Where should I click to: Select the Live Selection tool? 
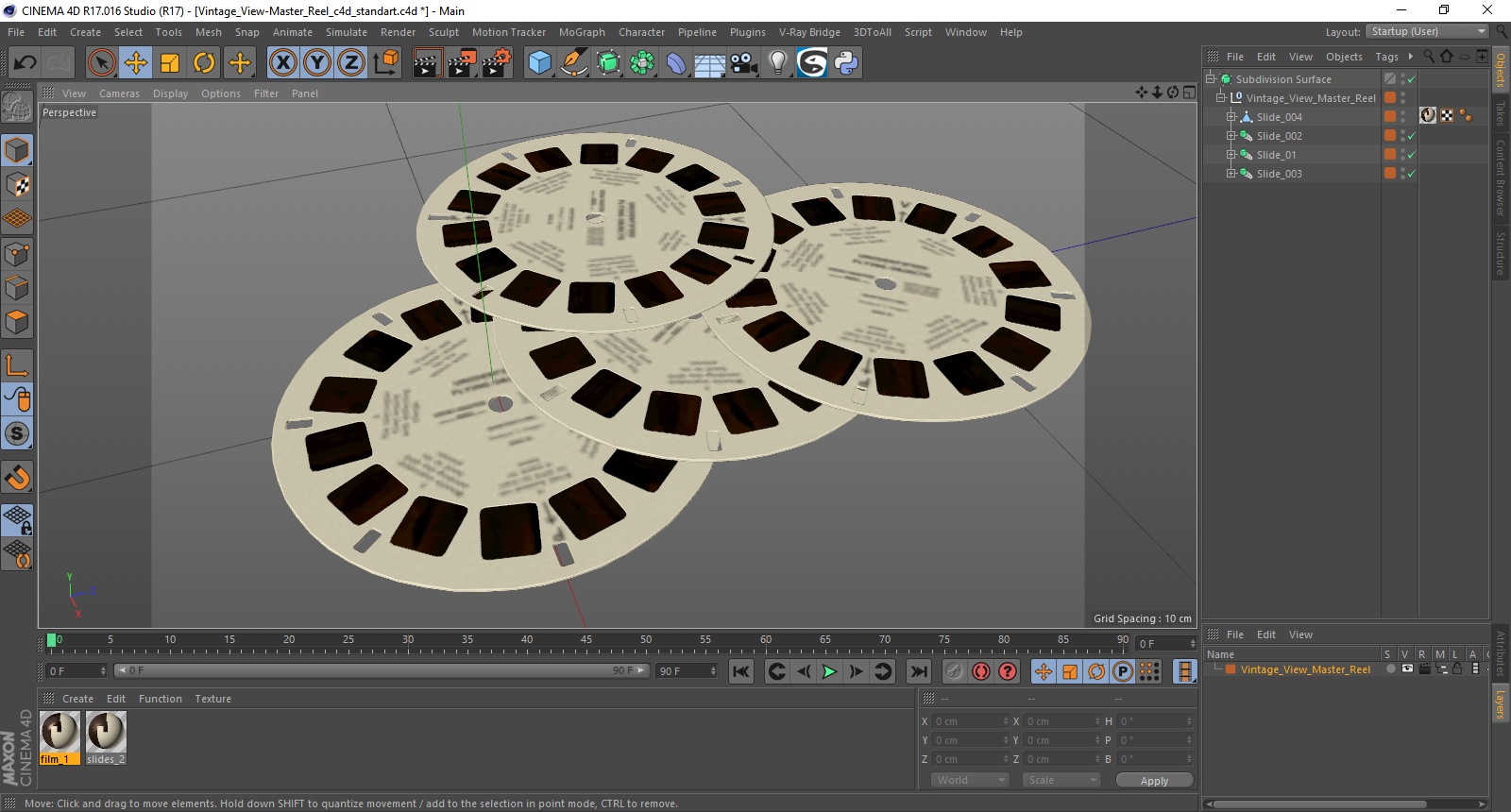click(x=101, y=63)
